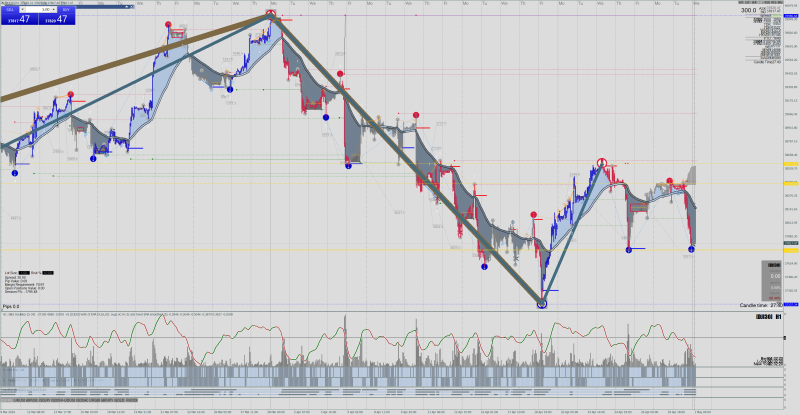Decrease trade volume with the down arrow

22,9
